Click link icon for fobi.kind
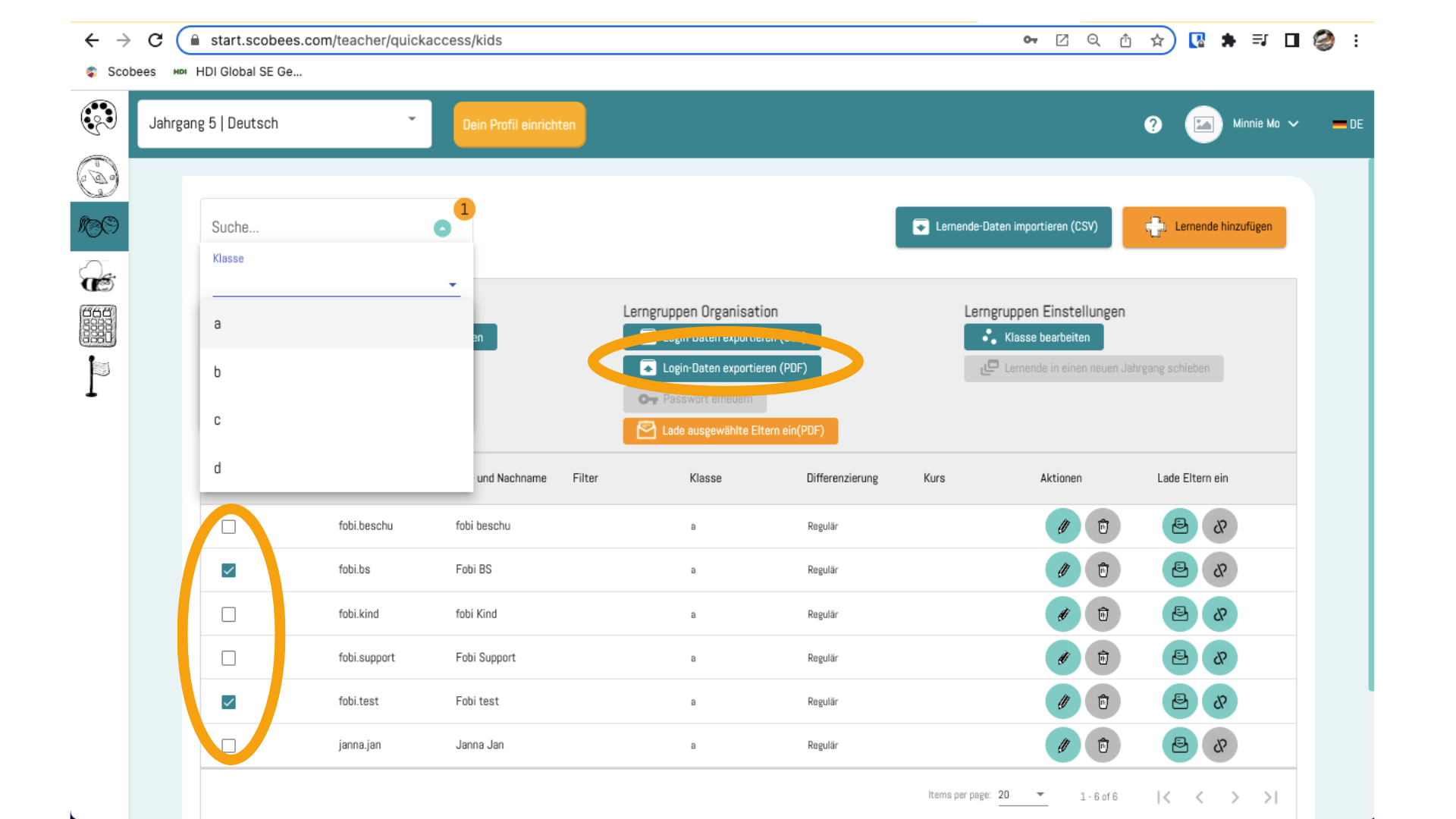The height and width of the screenshot is (819, 1456). click(x=1220, y=614)
